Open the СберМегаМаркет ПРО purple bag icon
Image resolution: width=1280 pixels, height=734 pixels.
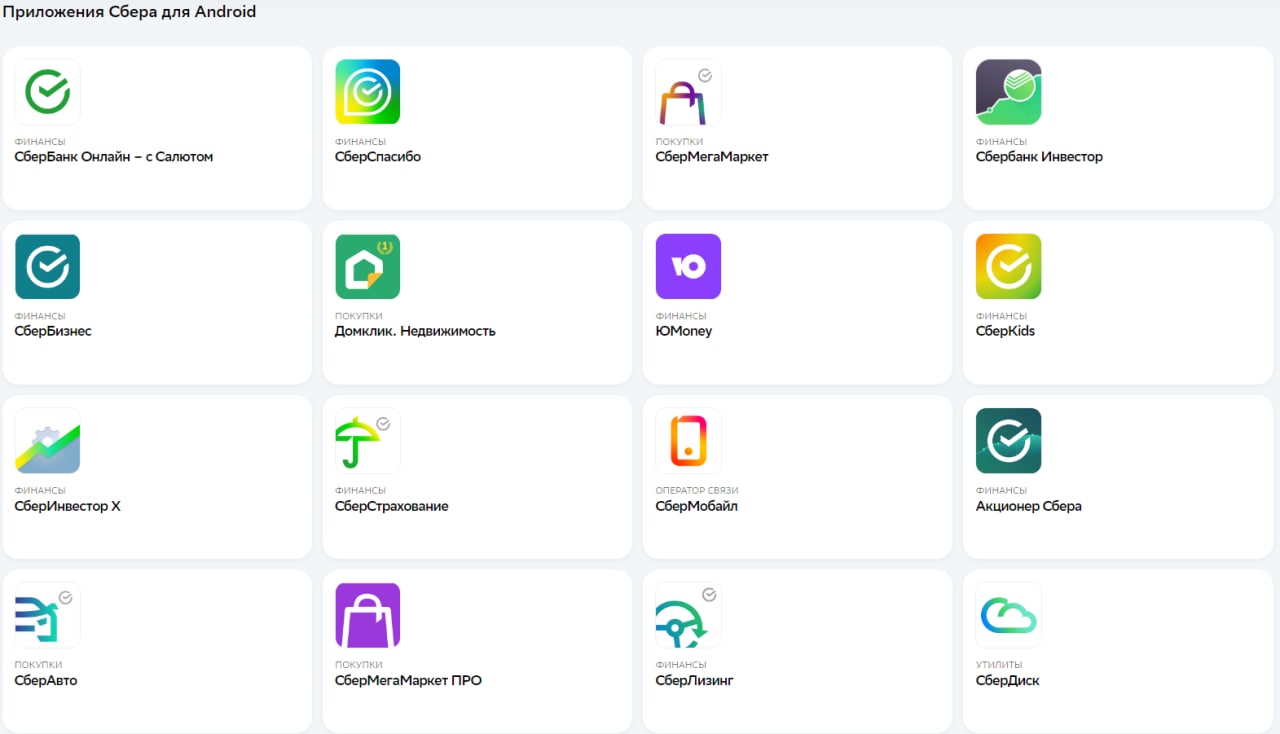(x=368, y=615)
